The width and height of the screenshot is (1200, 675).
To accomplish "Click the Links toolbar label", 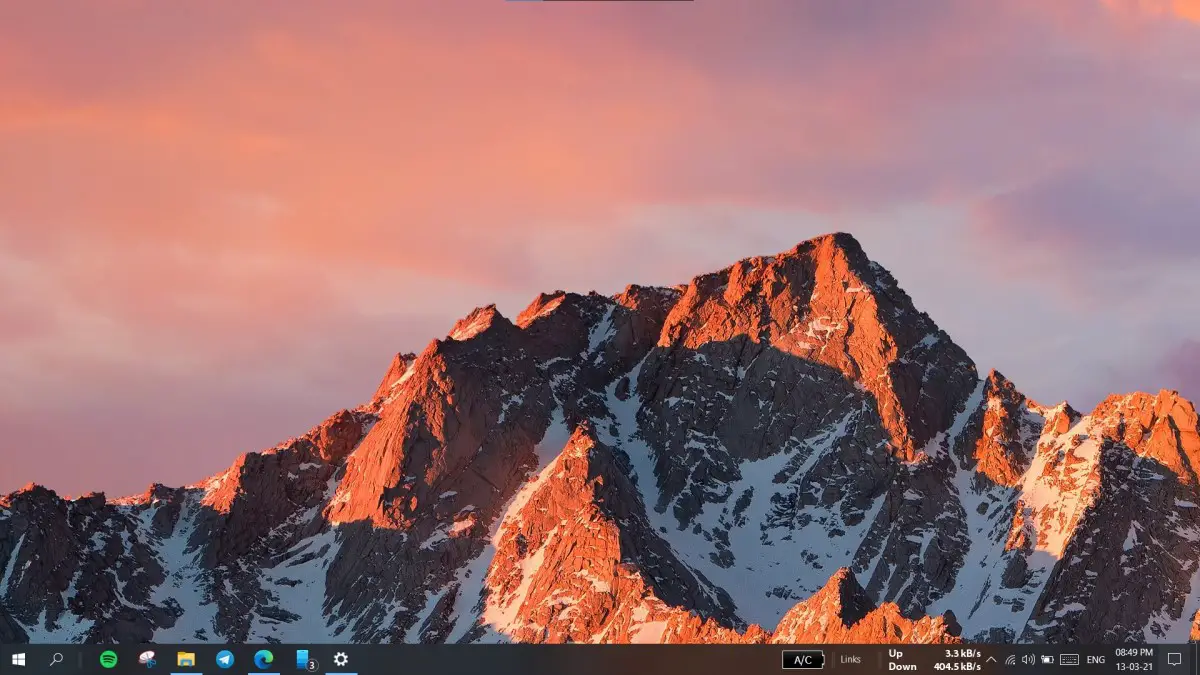I will coord(850,659).
